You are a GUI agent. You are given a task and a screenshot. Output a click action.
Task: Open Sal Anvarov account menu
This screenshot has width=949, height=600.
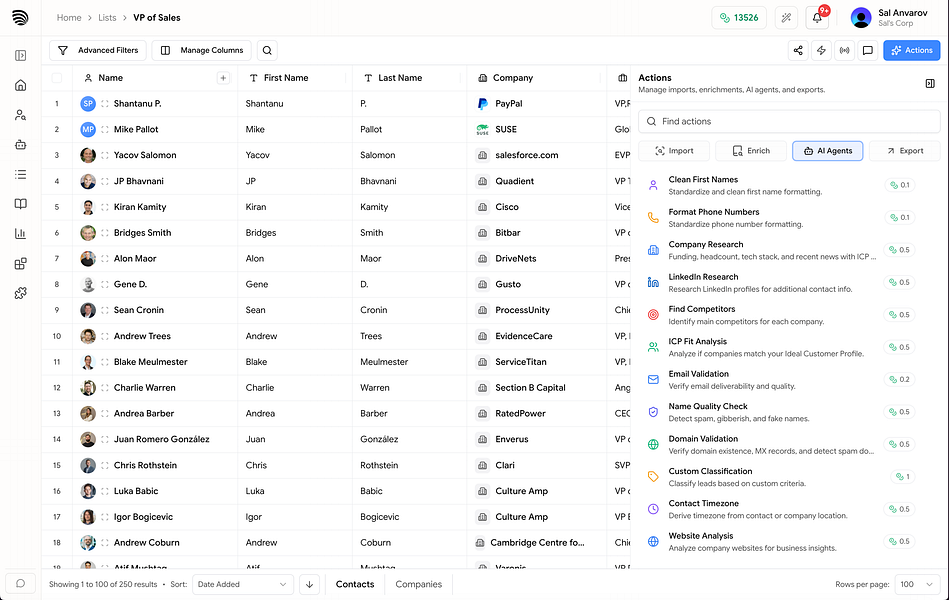(889, 18)
